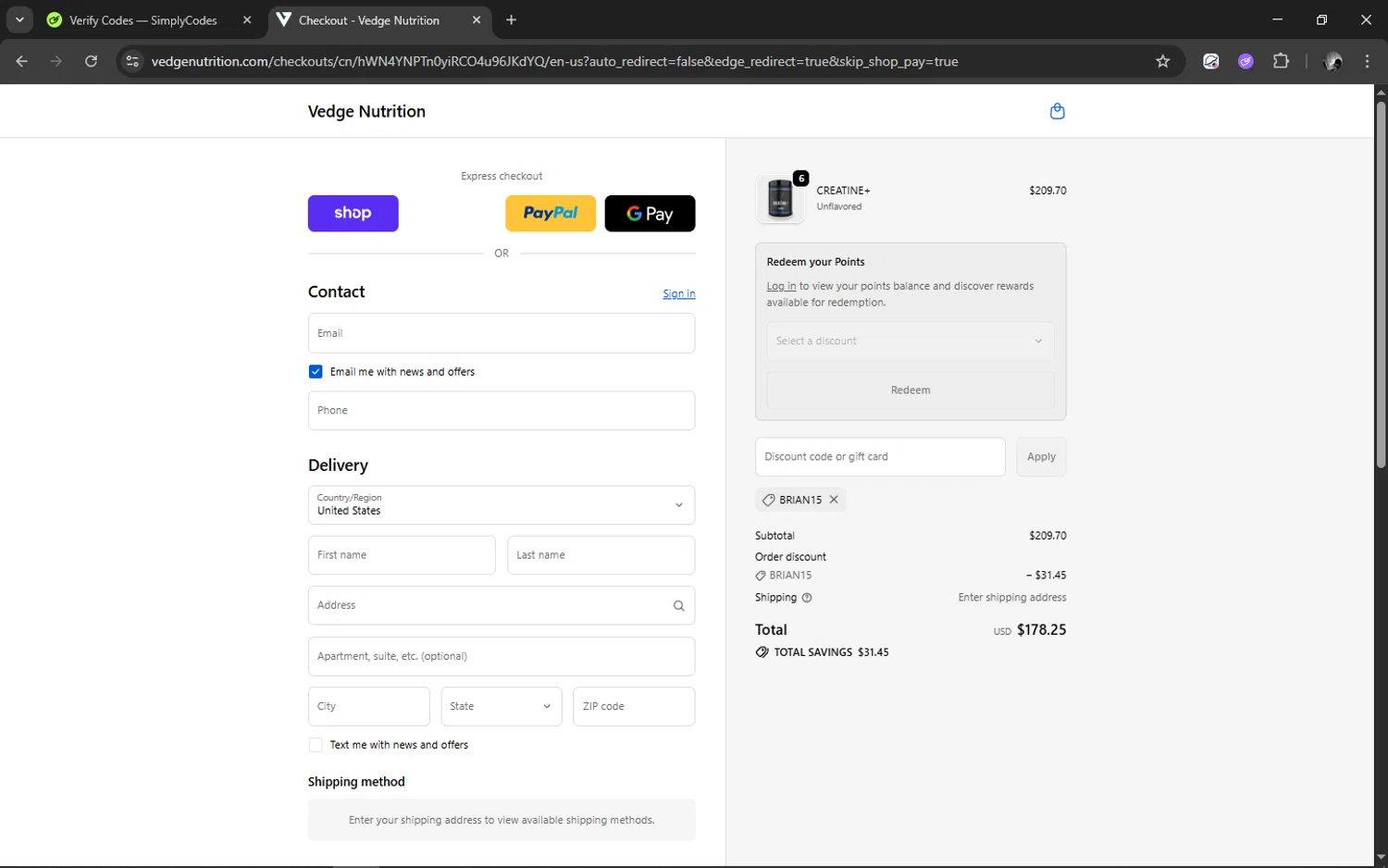Focus the Discount code or gift card field
This screenshot has height=868, width=1388.
coord(880,457)
